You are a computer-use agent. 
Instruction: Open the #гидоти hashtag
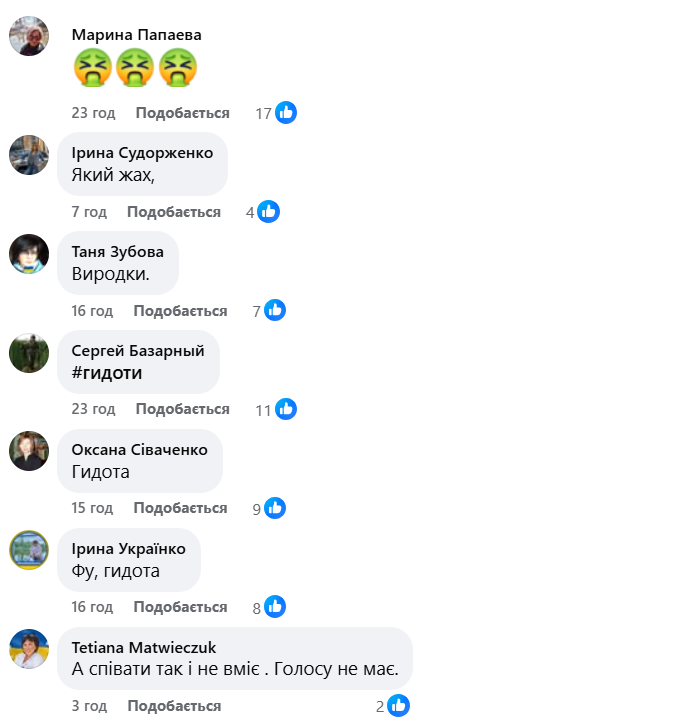107,373
